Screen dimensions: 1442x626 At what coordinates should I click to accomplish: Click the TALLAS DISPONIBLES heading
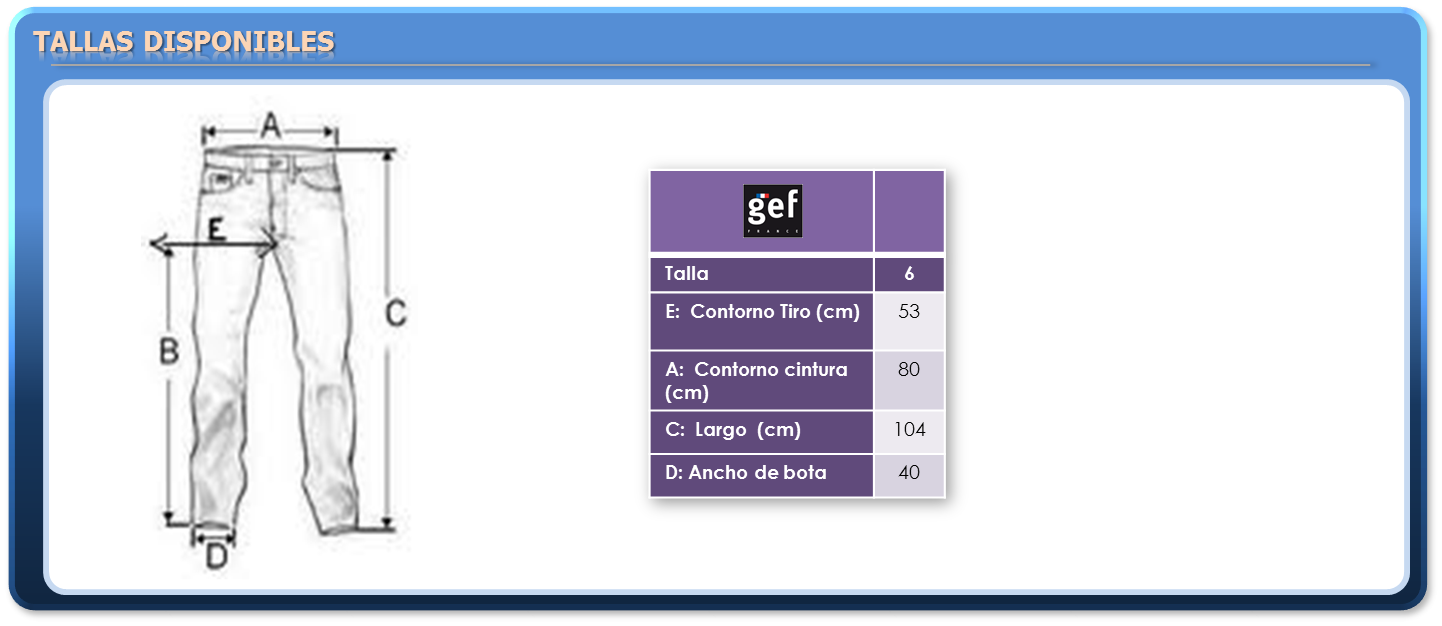(184, 42)
